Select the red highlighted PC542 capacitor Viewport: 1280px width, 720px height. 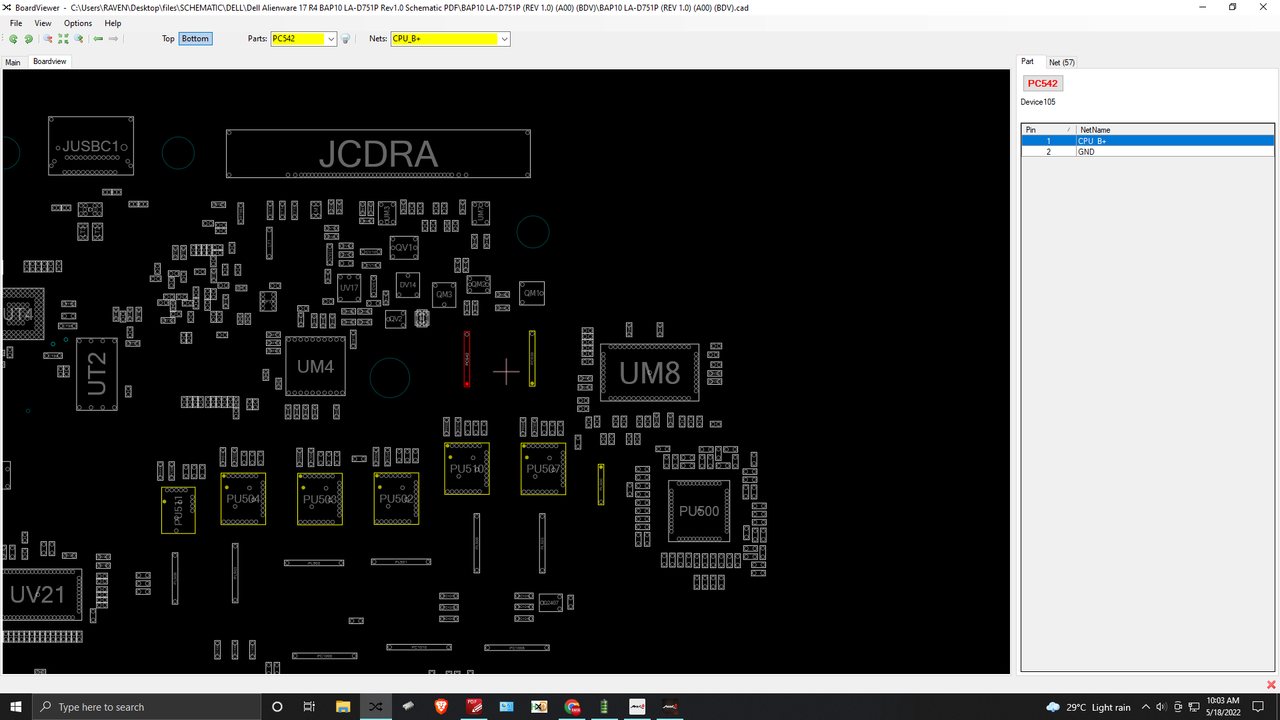(x=467, y=359)
